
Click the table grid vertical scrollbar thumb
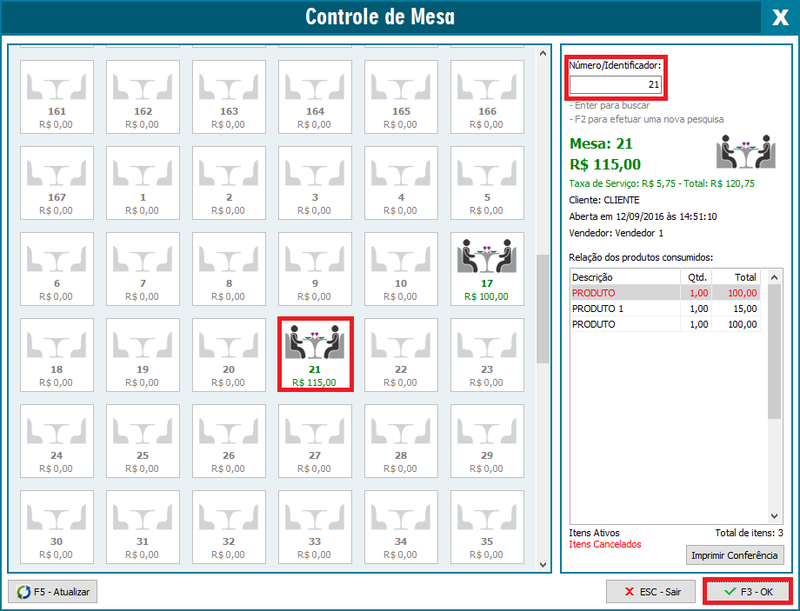click(x=543, y=308)
